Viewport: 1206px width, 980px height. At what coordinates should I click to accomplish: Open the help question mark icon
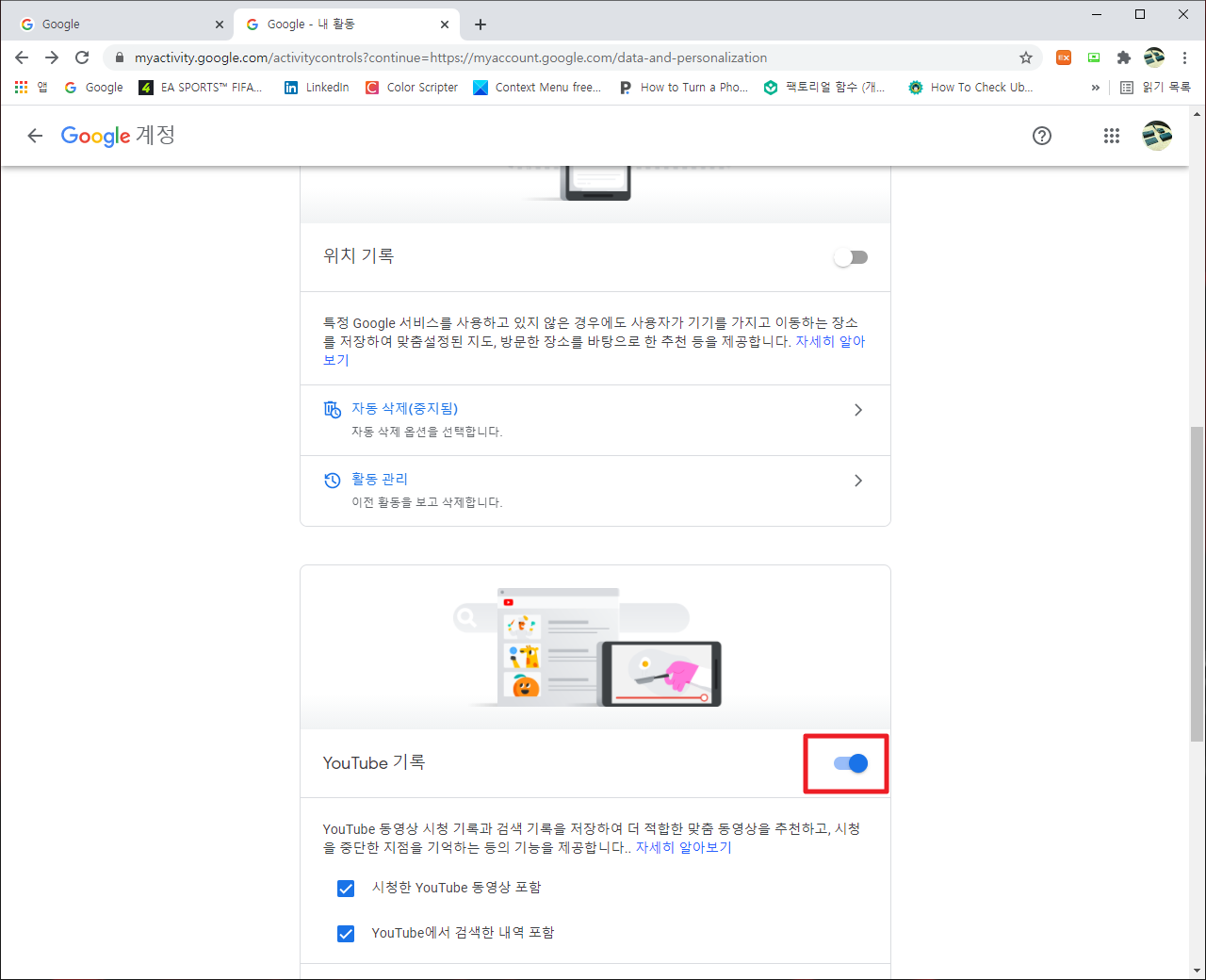coord(1042,136)
